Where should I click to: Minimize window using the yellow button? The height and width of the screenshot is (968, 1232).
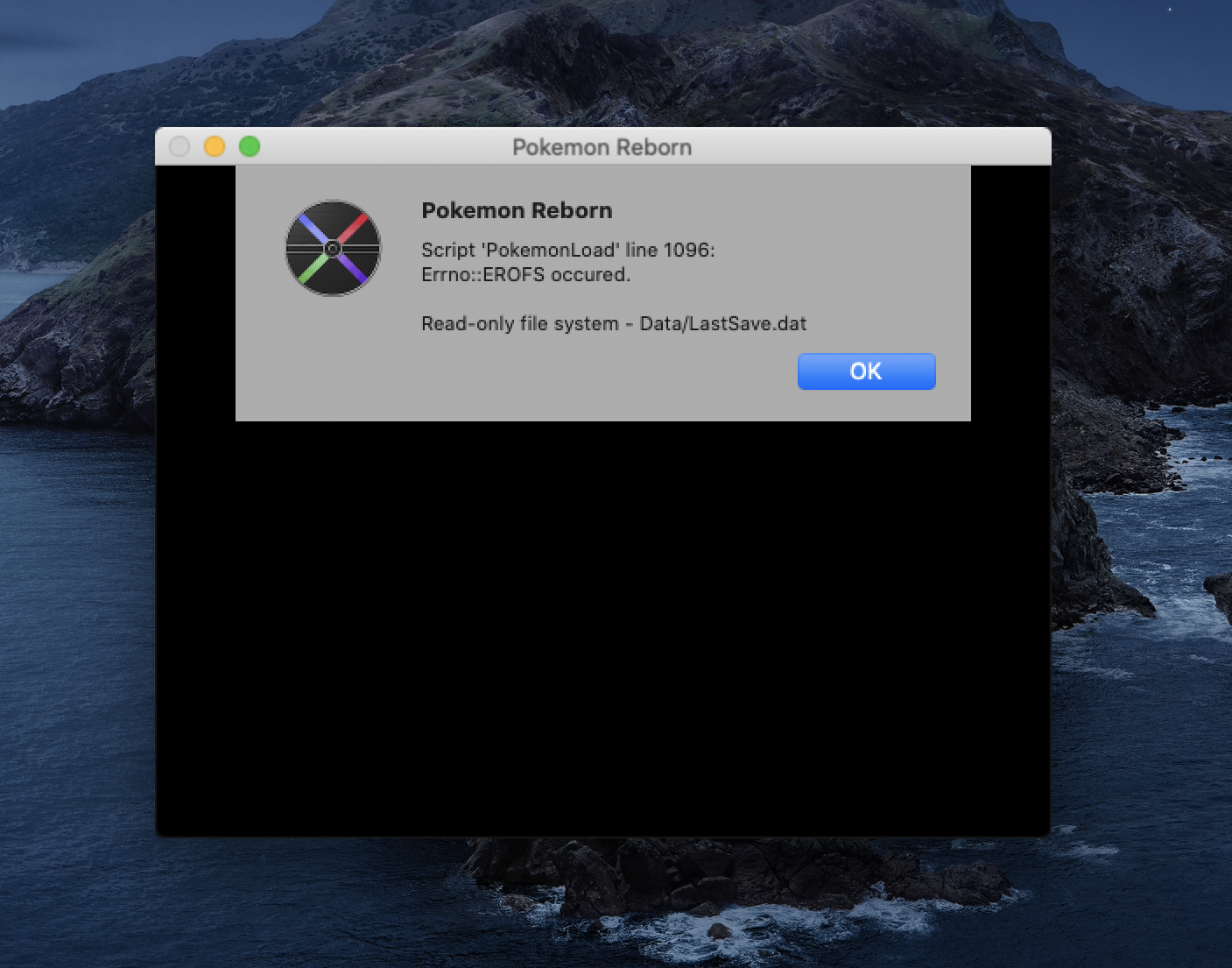pos(215,146)
